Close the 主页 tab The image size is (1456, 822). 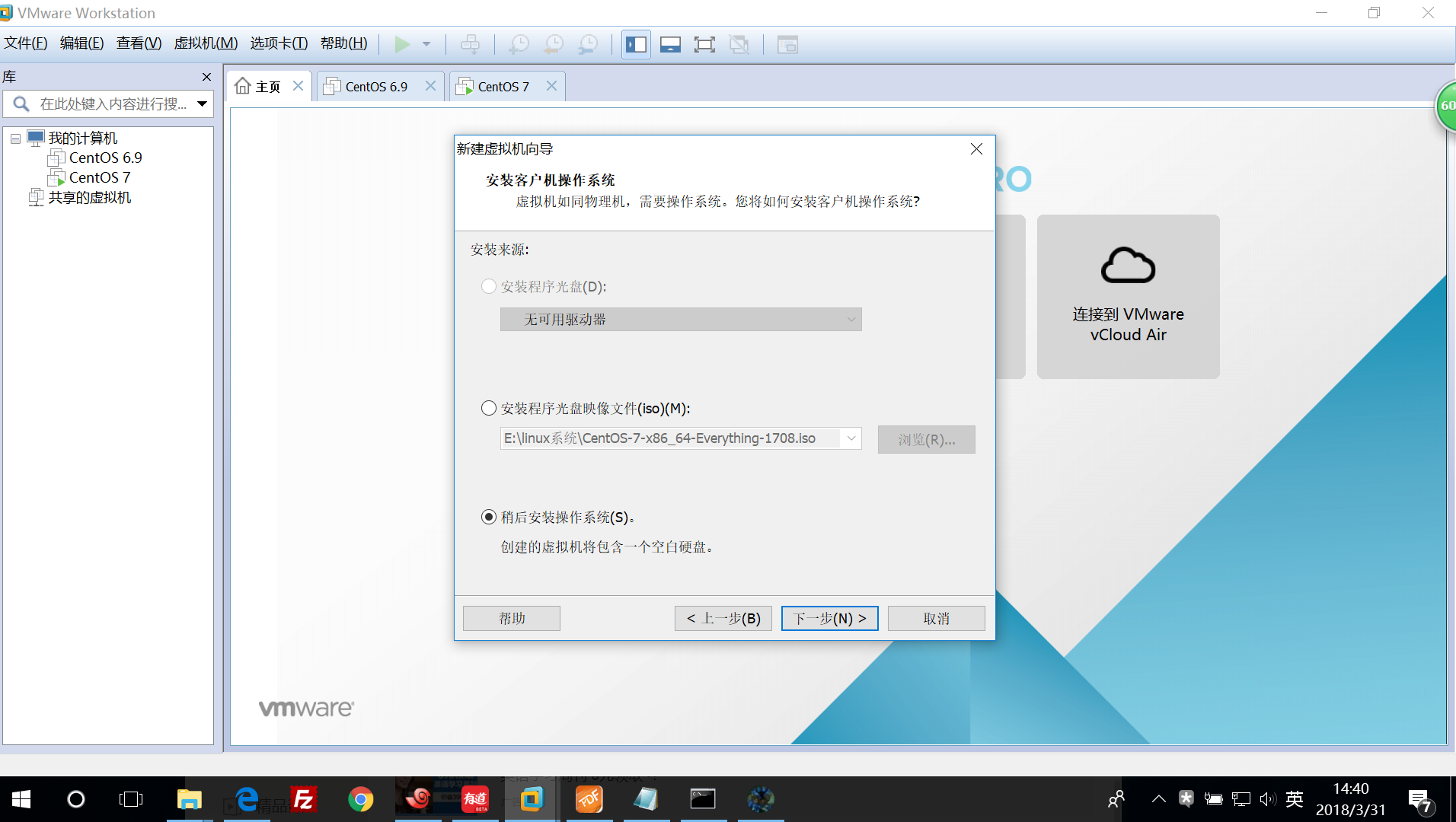[x=298, y=86]
